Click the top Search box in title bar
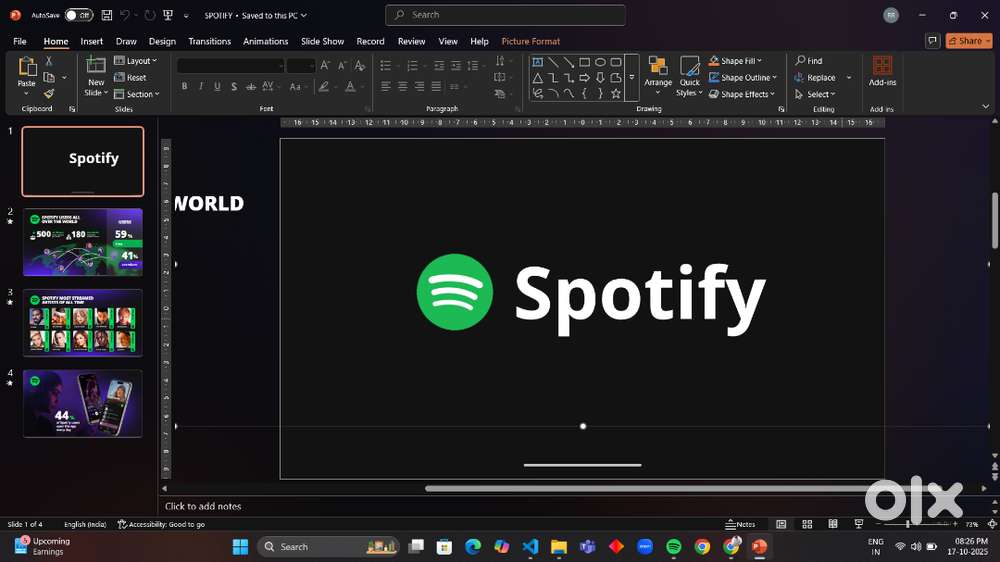 click(x=505, y=15)
